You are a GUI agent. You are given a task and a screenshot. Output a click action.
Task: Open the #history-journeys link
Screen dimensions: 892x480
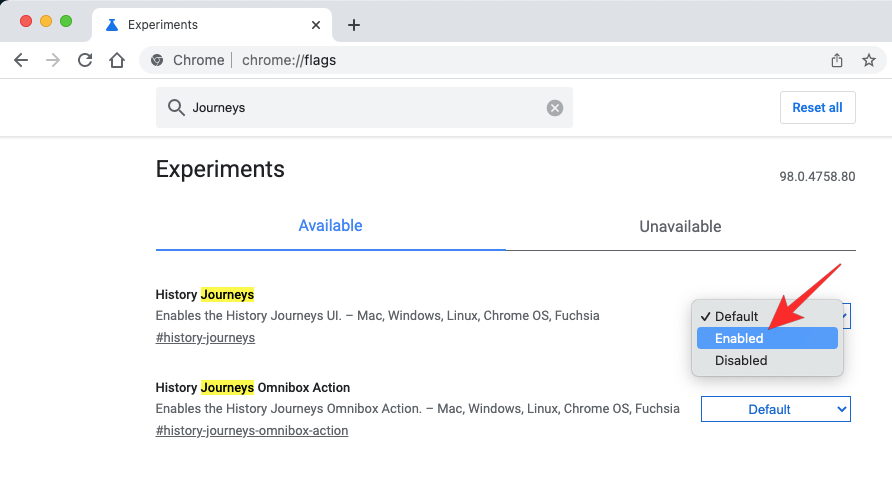[205, 338]
